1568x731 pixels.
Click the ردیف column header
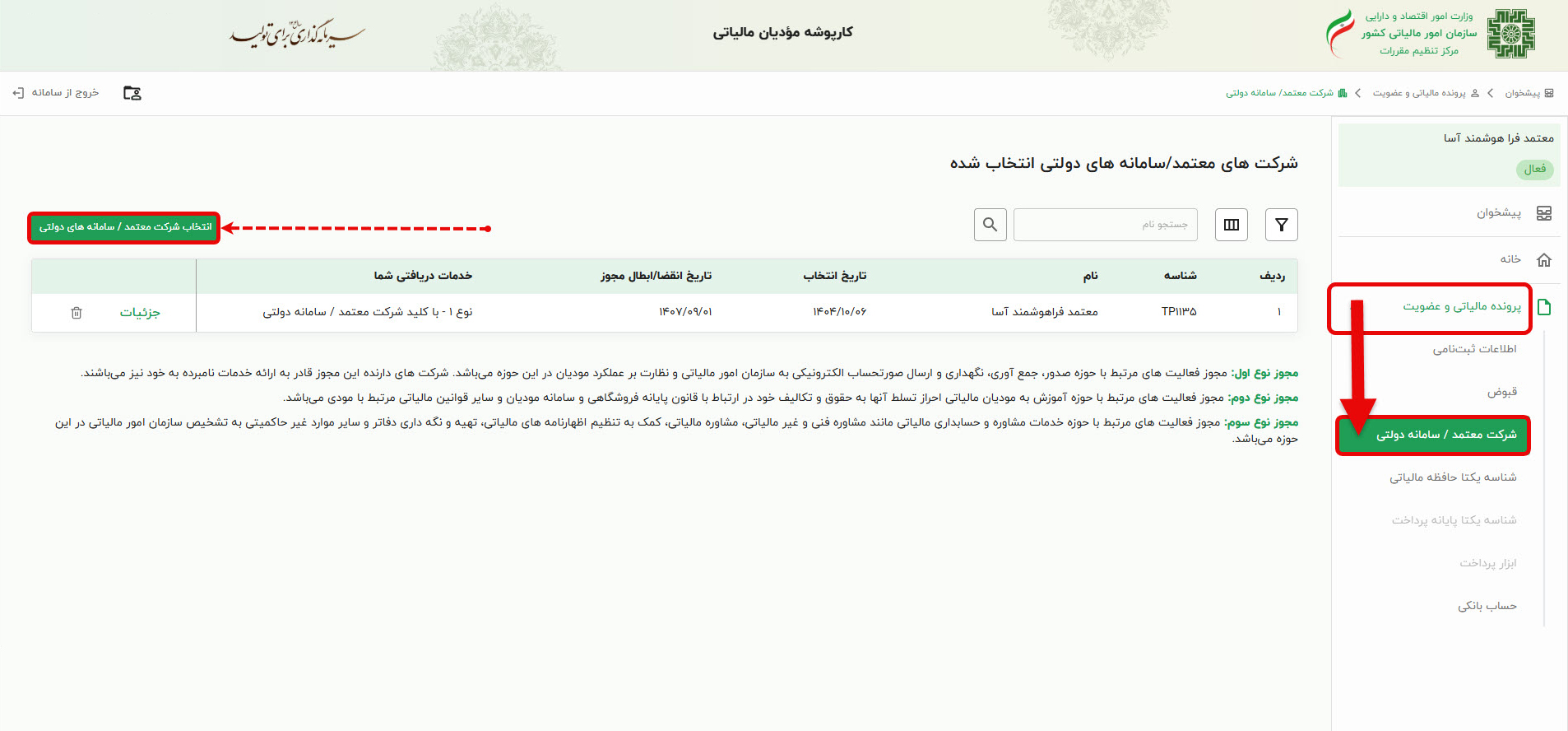tap(1272, 276)
